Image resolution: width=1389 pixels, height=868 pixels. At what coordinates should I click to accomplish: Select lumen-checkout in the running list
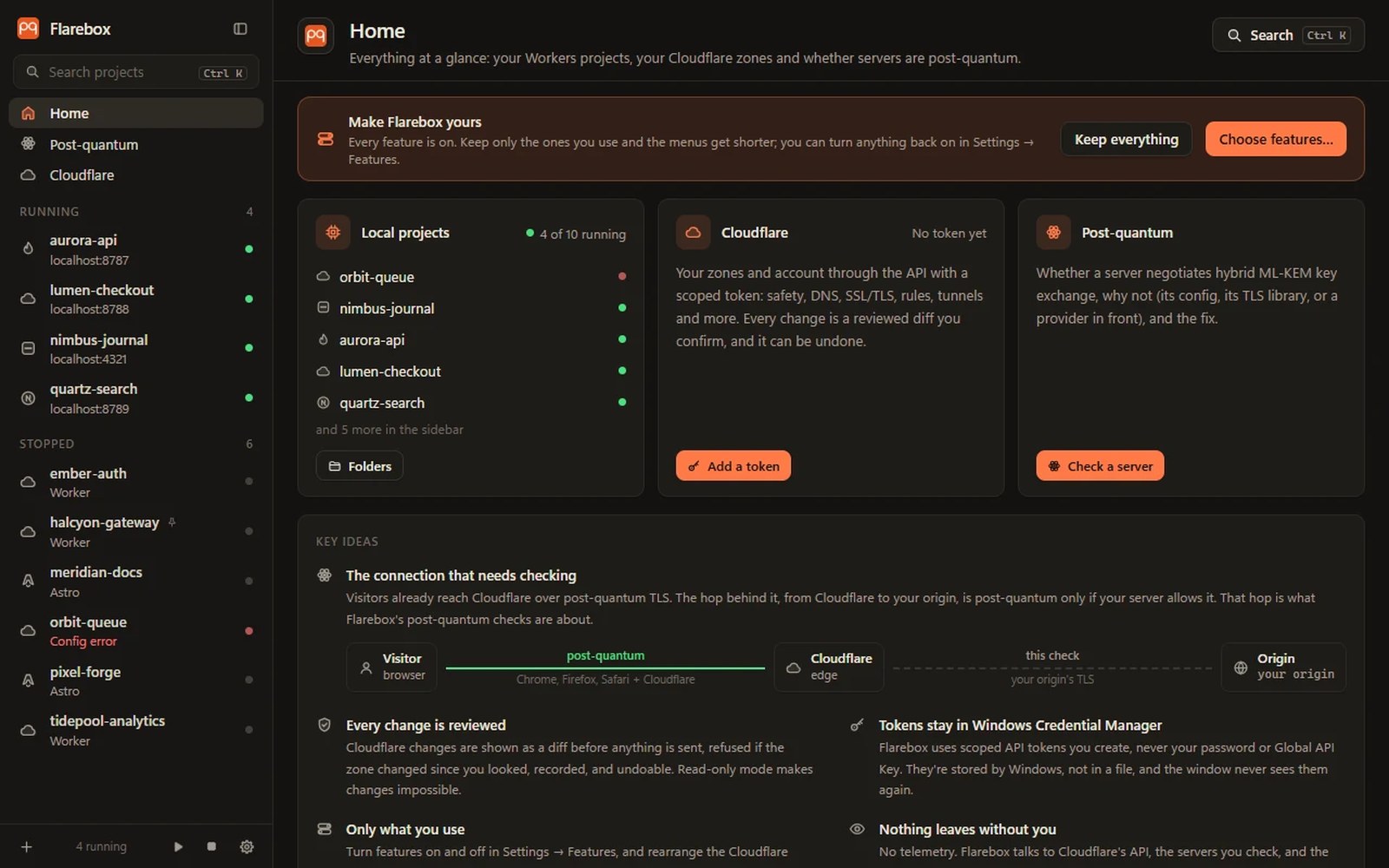(136, 299)
